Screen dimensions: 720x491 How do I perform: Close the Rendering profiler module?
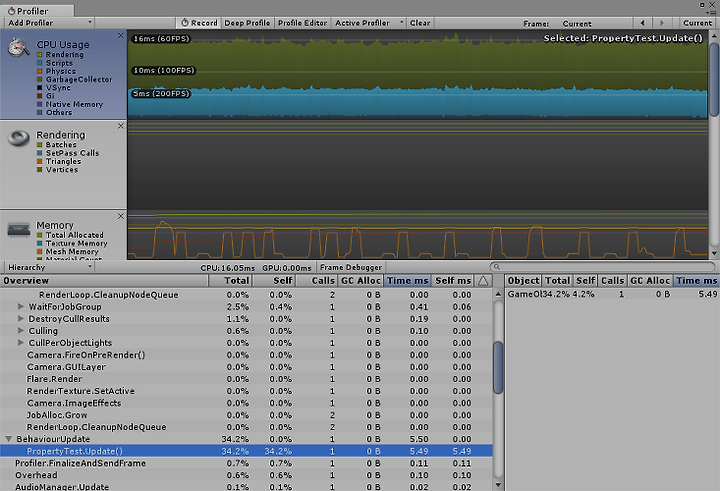tap(121, 126)
